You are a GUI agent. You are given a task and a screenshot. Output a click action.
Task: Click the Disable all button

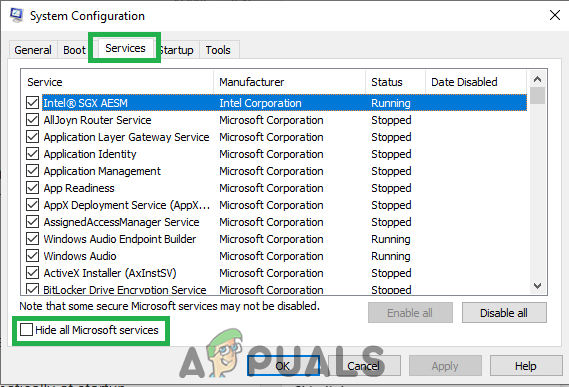tap(504, 313)
